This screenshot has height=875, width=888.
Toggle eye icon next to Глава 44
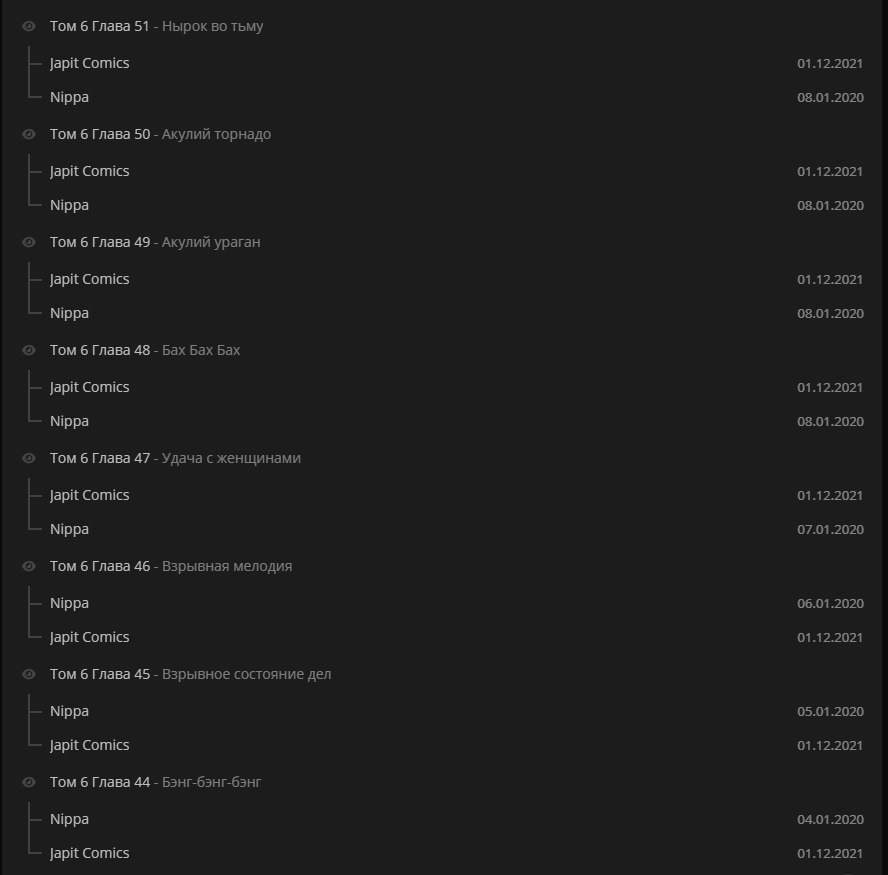coord(29,783)
